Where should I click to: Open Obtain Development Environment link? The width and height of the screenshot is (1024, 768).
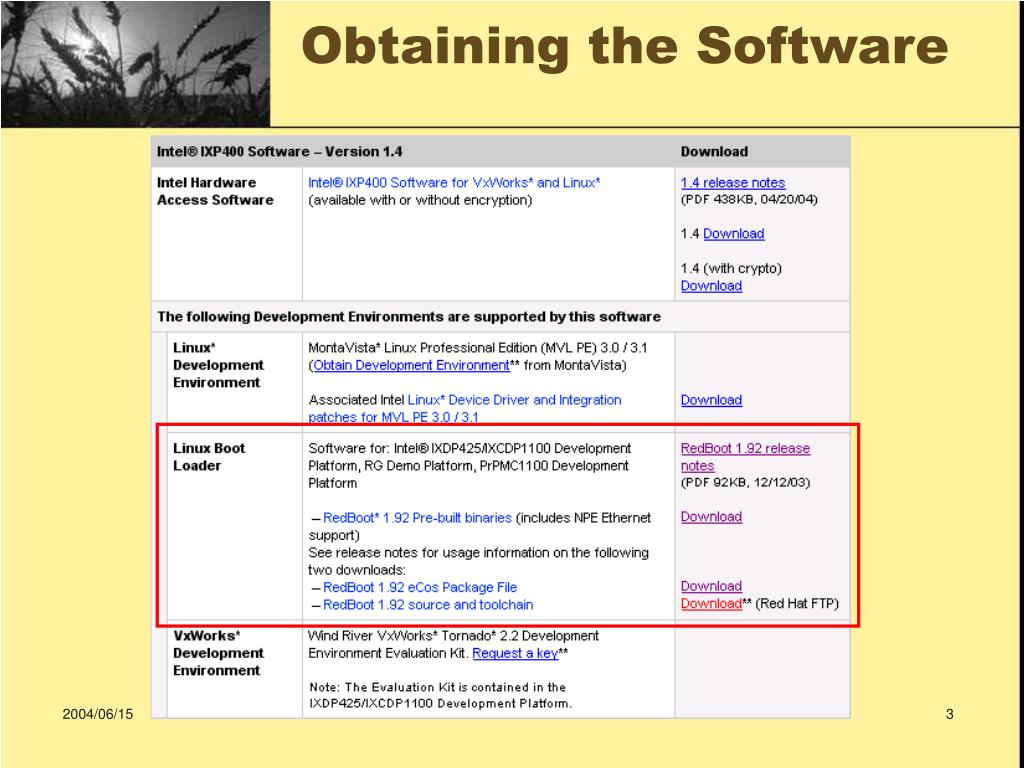(x=411, y=365)
